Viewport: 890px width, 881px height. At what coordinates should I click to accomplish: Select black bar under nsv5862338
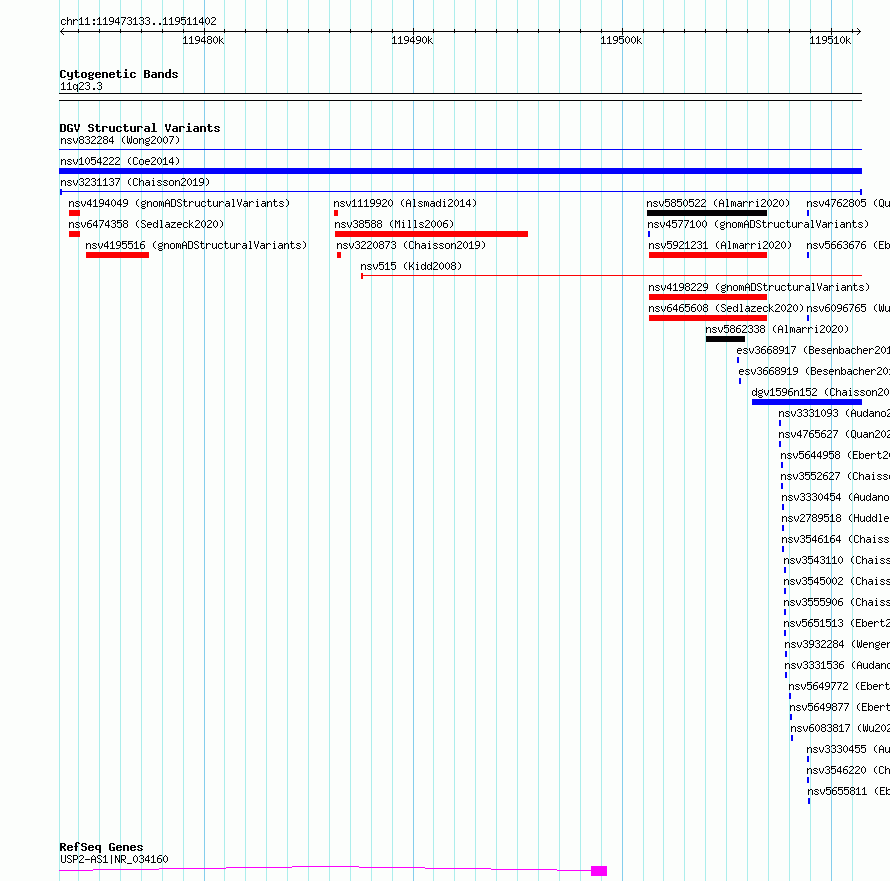pyautogui.click(x=725, y=339)
